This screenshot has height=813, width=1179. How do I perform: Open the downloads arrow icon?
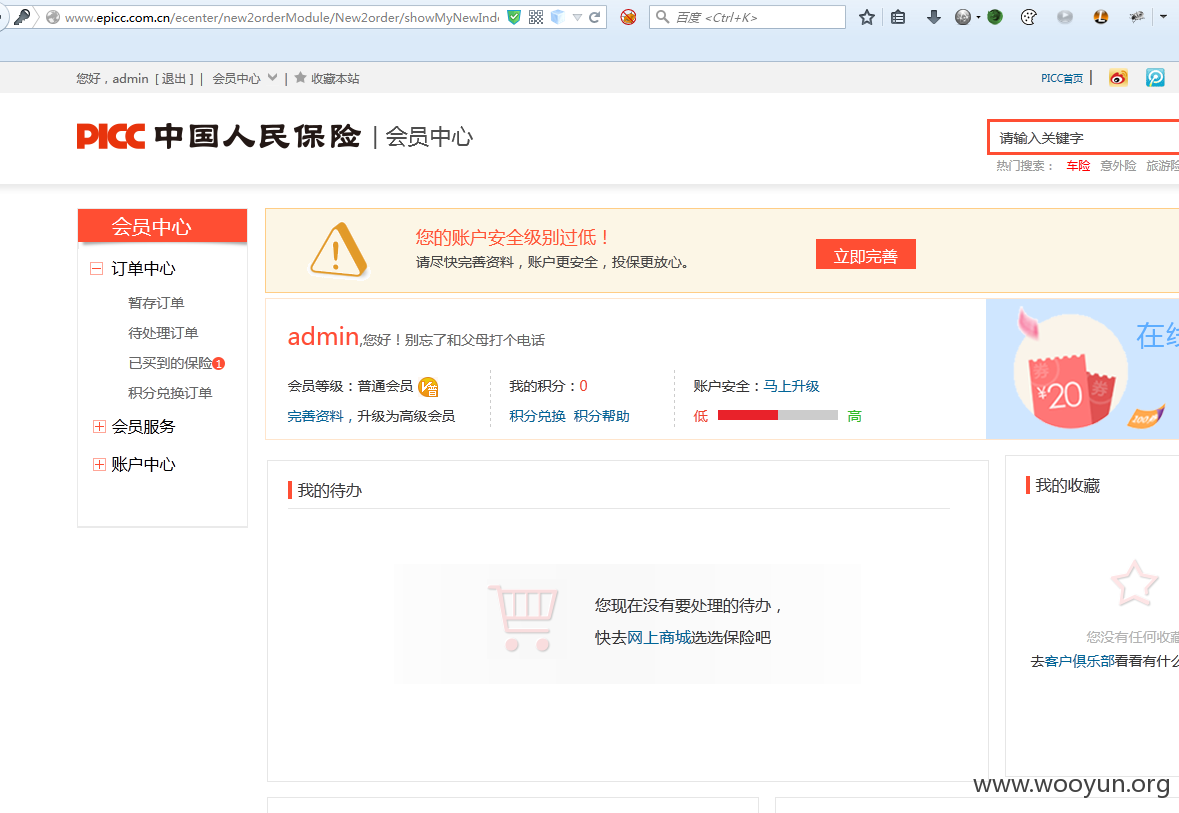pos(933,17)
